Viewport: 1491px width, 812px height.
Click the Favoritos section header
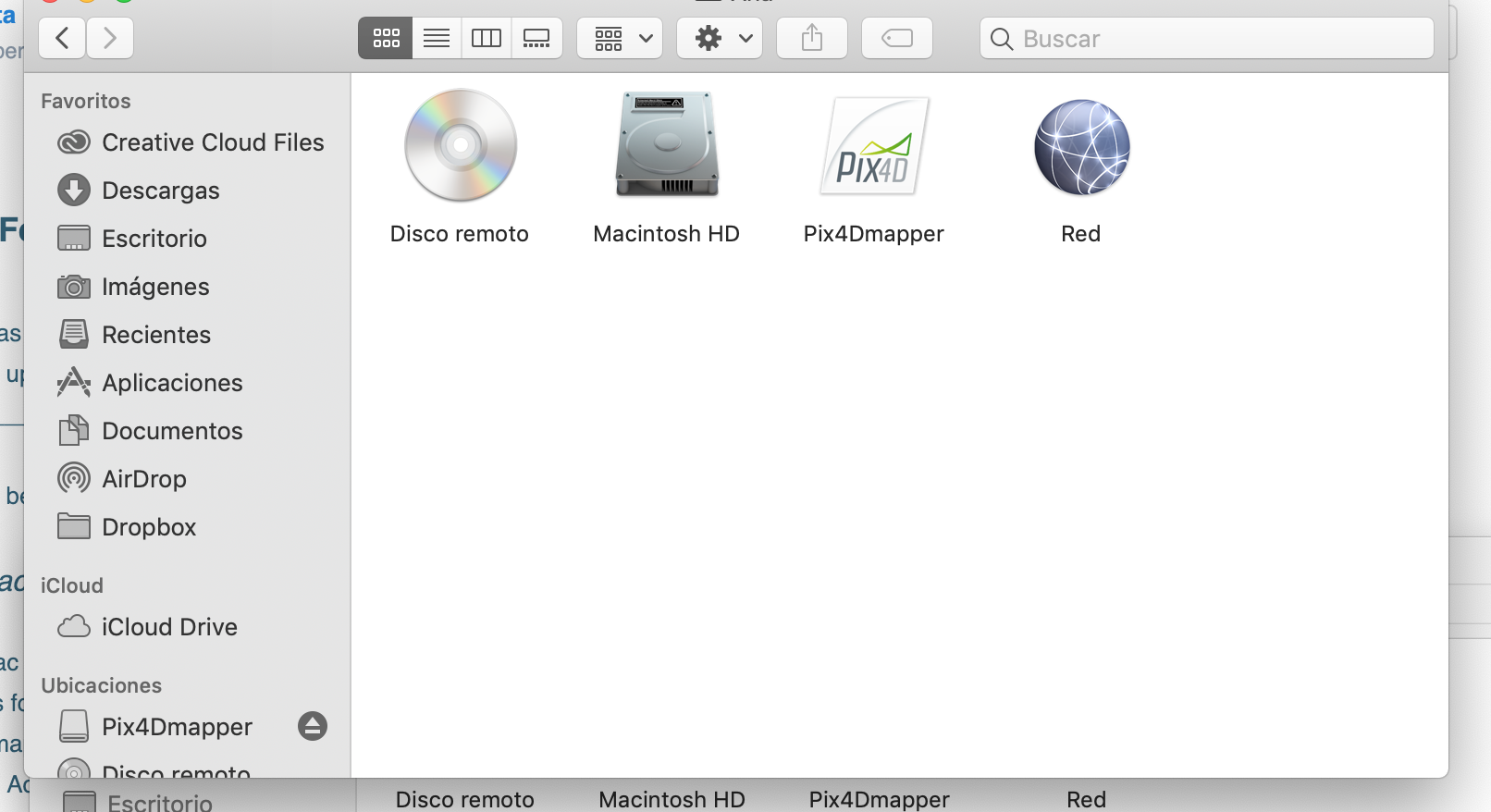click(86, 101)
